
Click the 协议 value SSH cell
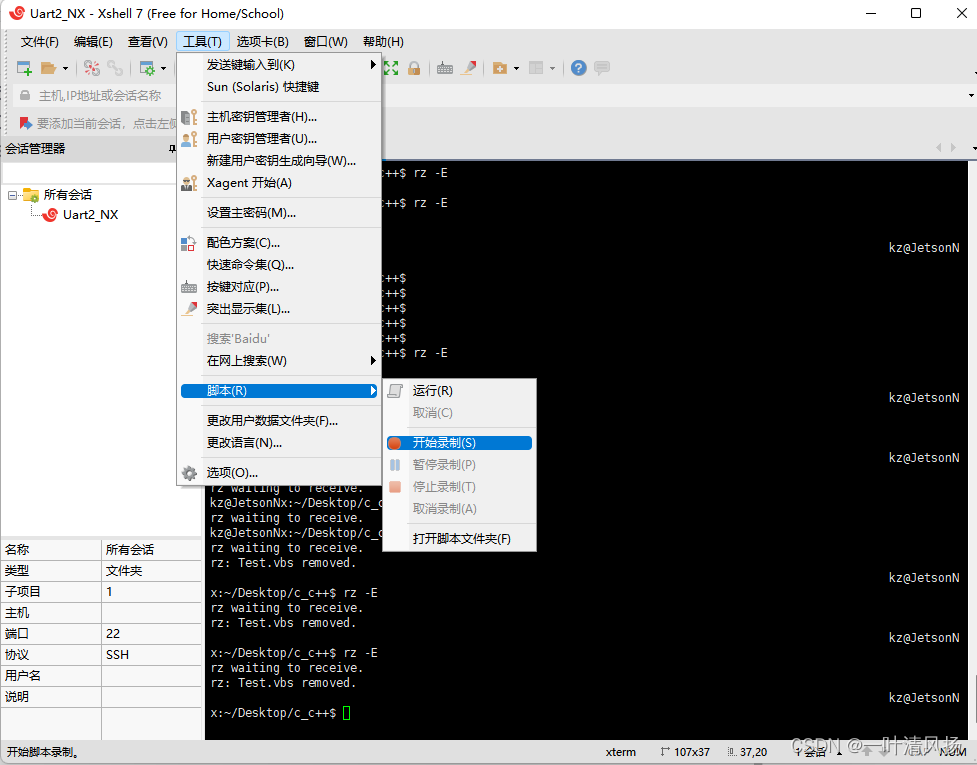pyautogui.click(x=151, y=655)
